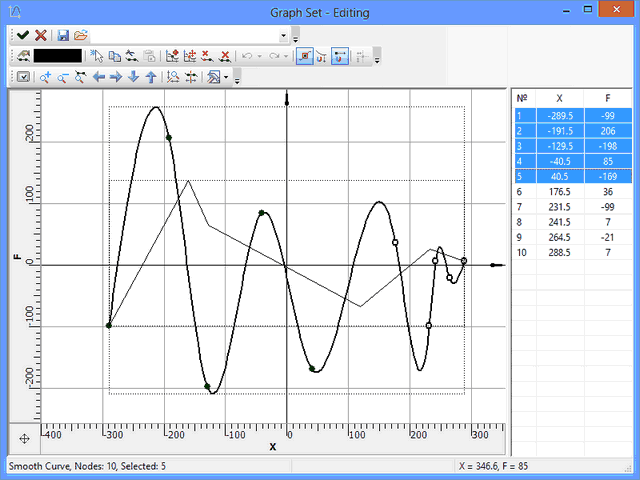This screenshot has width=640, height=480.
Task: Toggle the third highlighted magnet mode button
Action: tap(339, 56)
